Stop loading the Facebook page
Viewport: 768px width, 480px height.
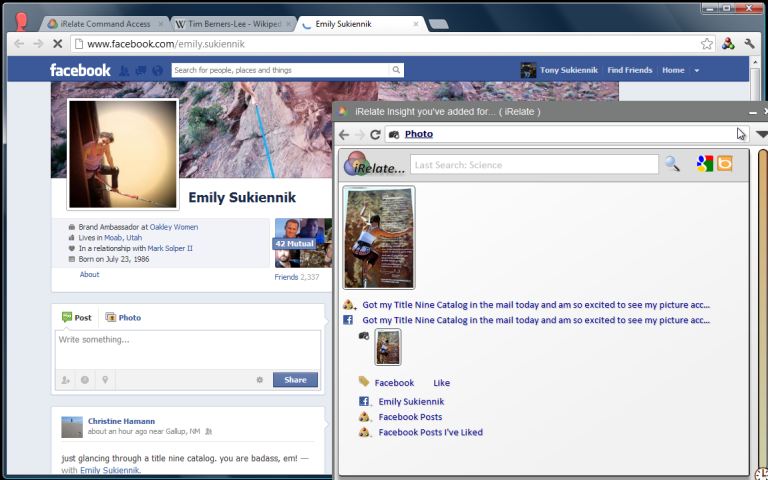click(57, 44)
